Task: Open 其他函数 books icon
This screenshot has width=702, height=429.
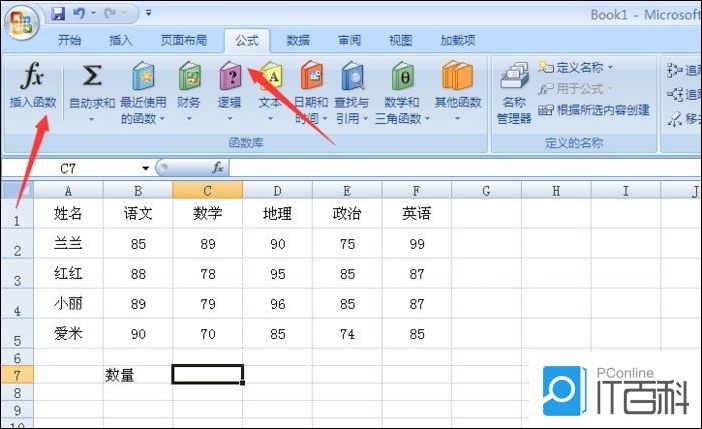Action: click(x=457, y=75)
